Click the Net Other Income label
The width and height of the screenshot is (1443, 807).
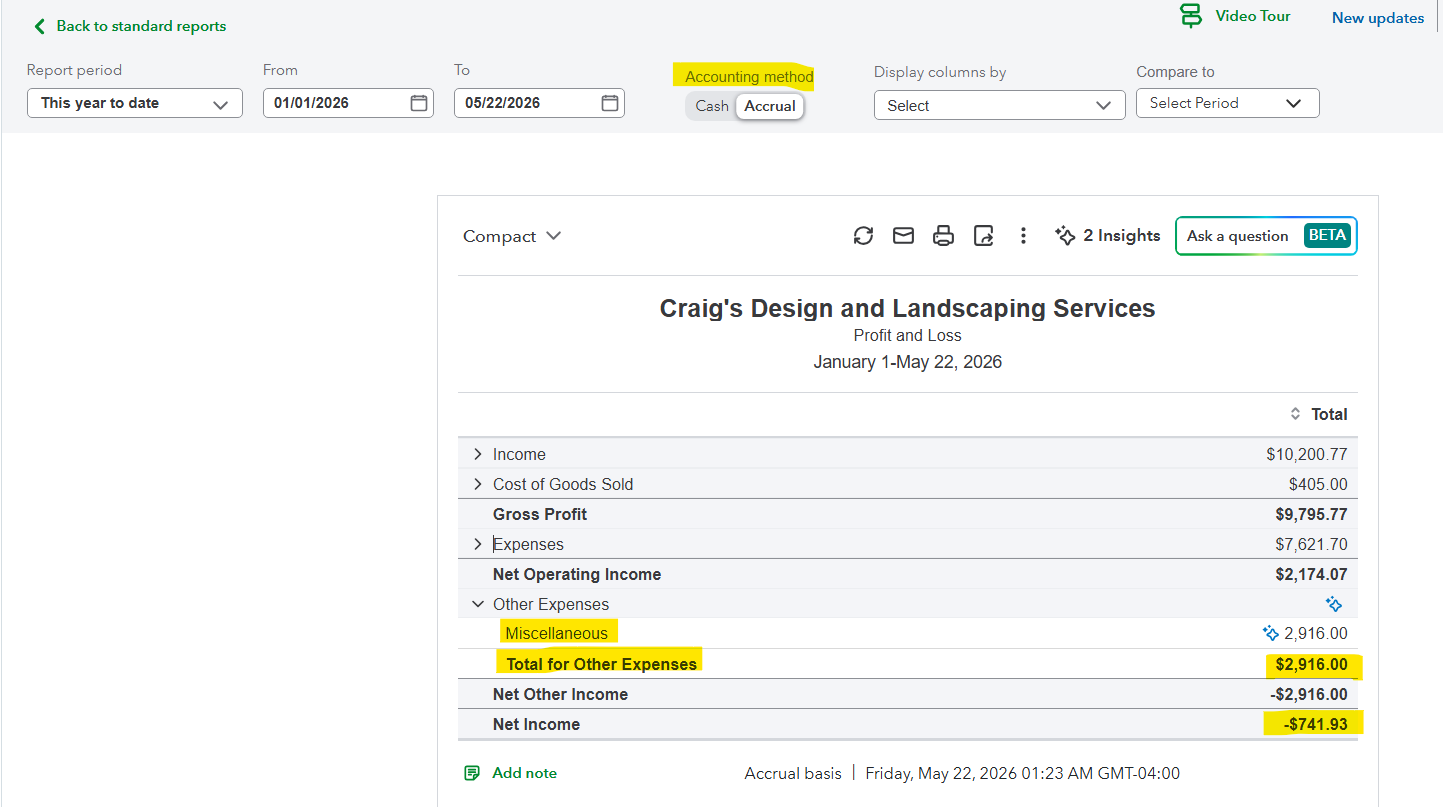click(560, 694)
